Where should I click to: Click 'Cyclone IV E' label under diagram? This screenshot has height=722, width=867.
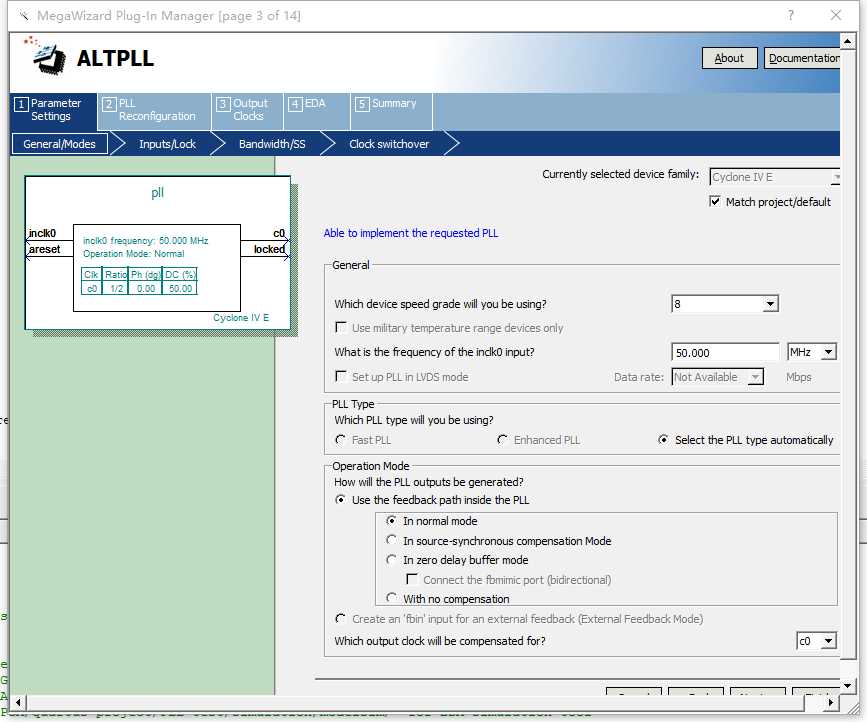click(x=241, y=318)
